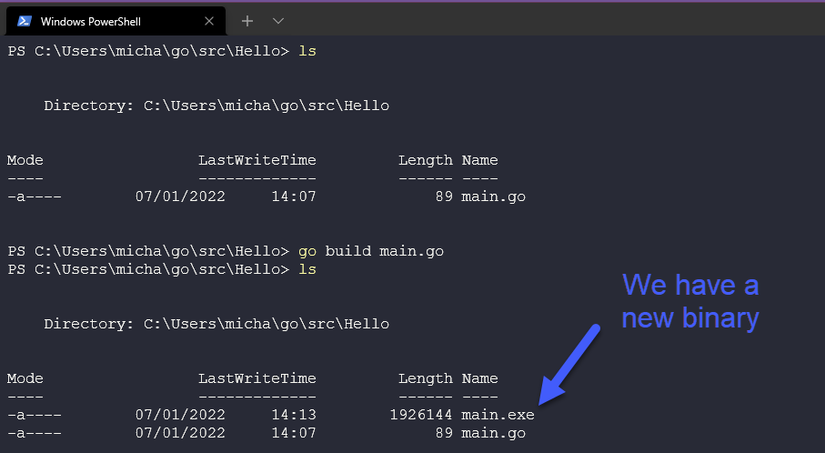Click the main.exe file name

click(497, 414)
